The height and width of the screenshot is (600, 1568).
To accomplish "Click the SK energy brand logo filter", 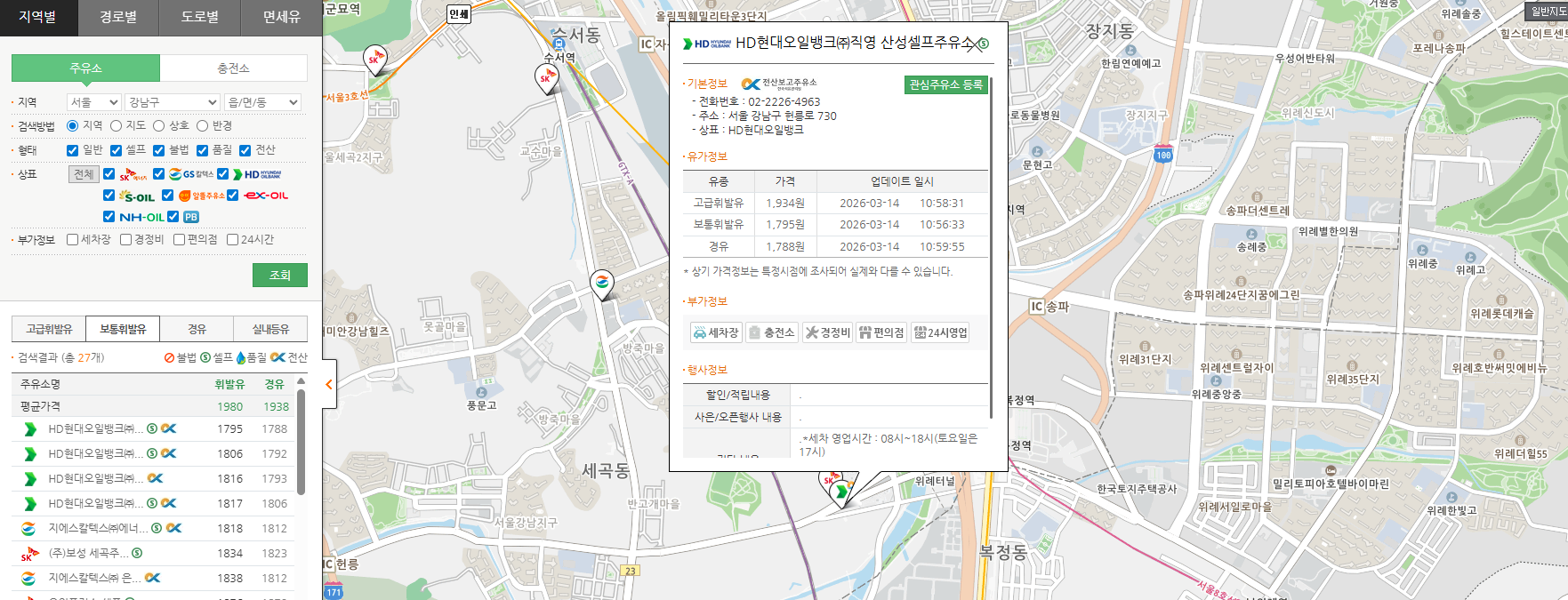I will click(133, 174).
